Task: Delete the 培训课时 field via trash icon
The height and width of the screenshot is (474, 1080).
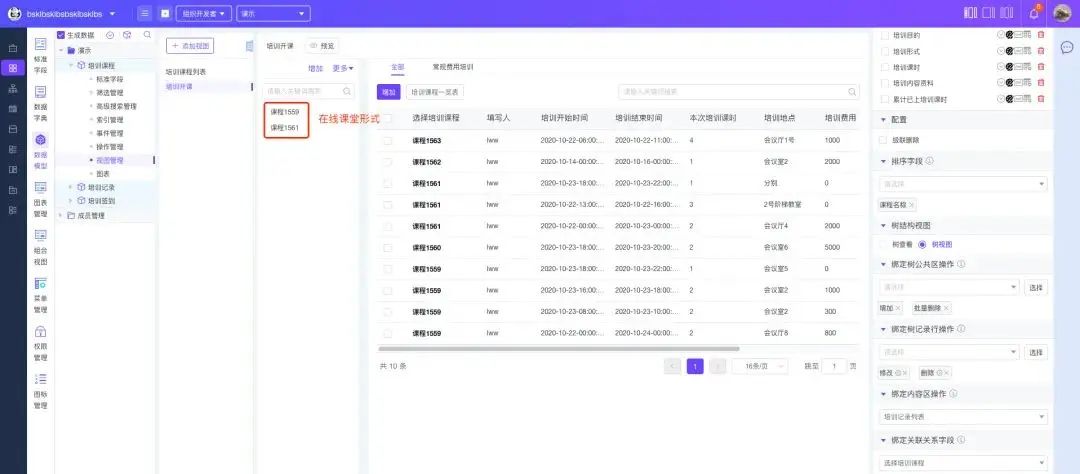Action: (x=1041, y=67)
